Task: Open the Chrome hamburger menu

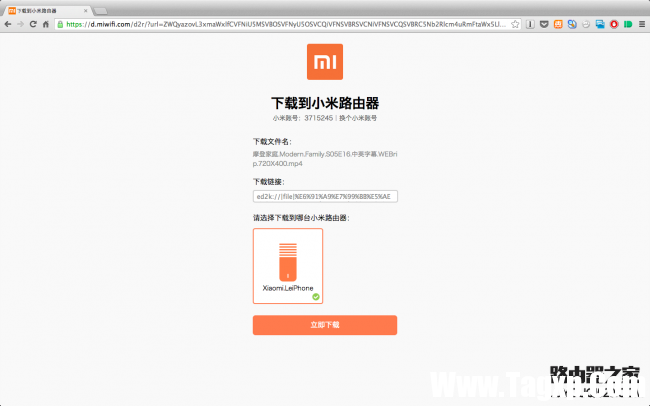Action: point(642,24)
